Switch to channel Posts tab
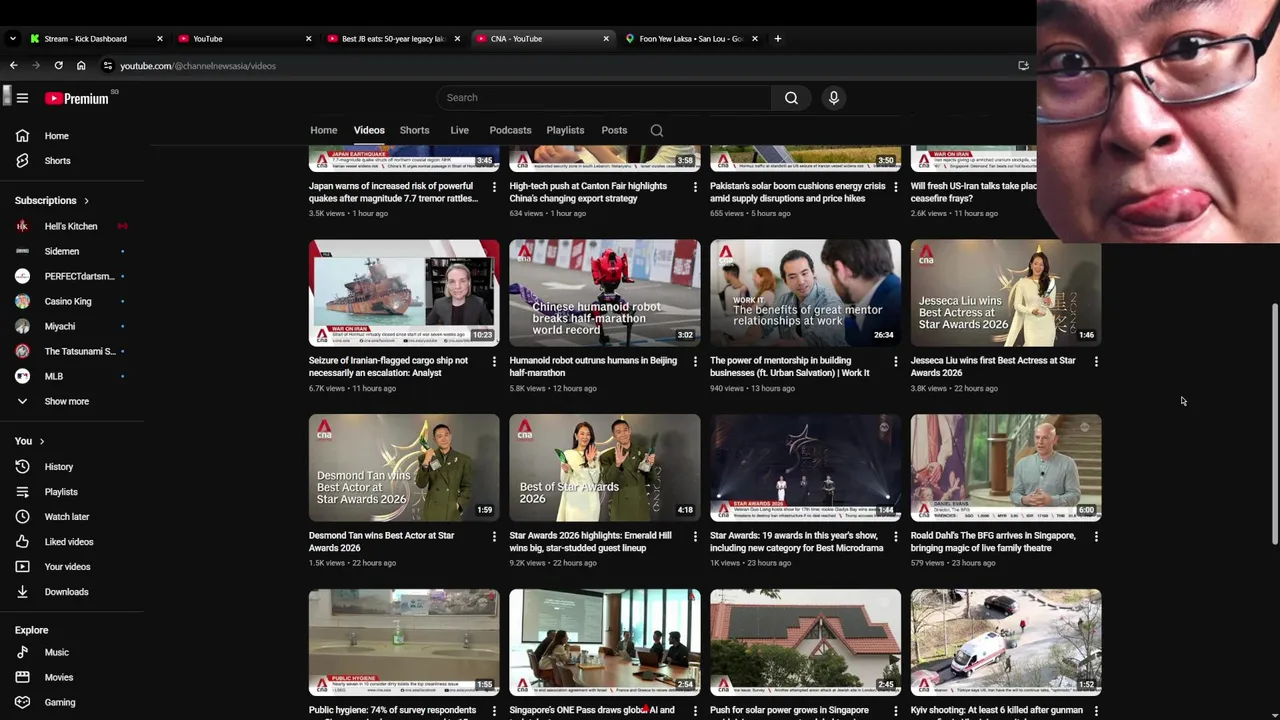This screenshot has height=720, width=1280. pos(614,130)
